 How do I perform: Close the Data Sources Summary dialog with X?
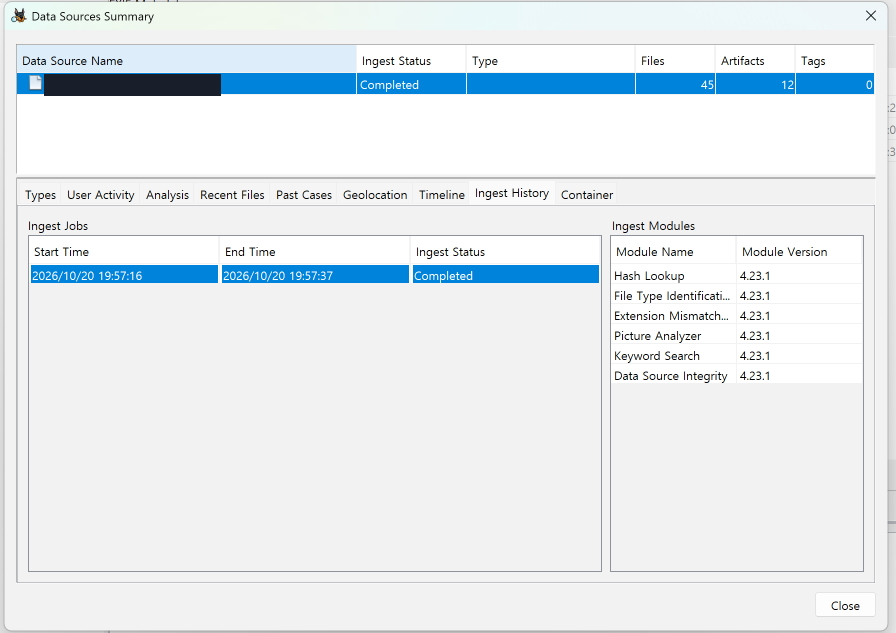870,16
